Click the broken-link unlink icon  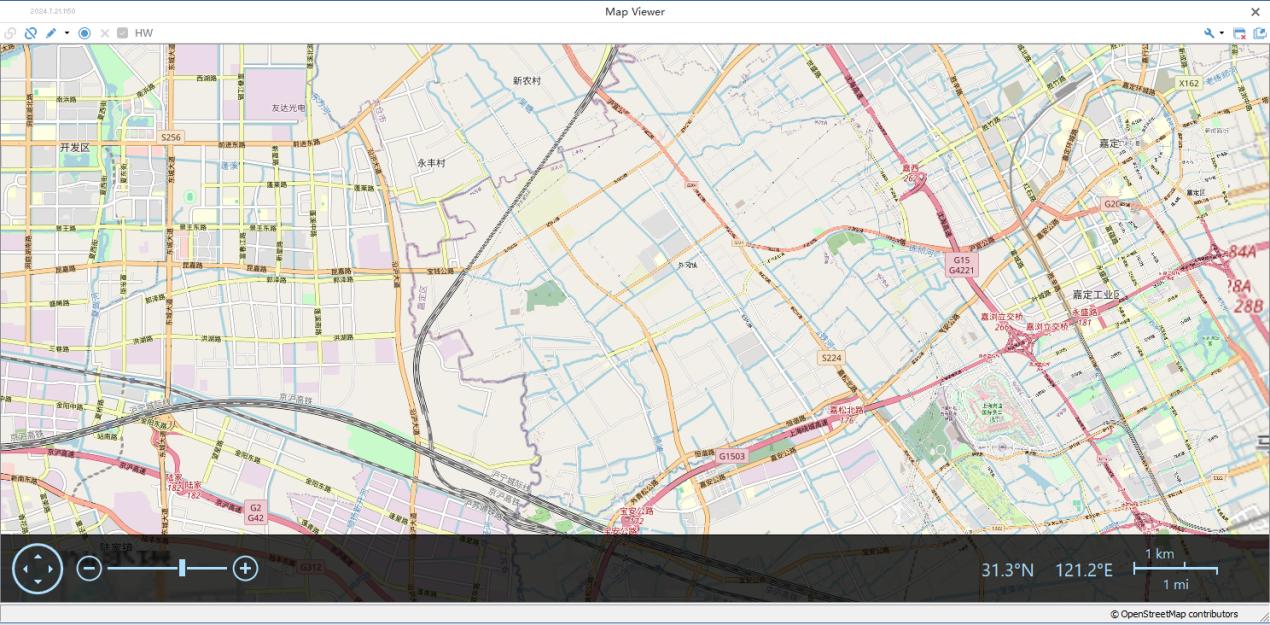click(31, 33)
